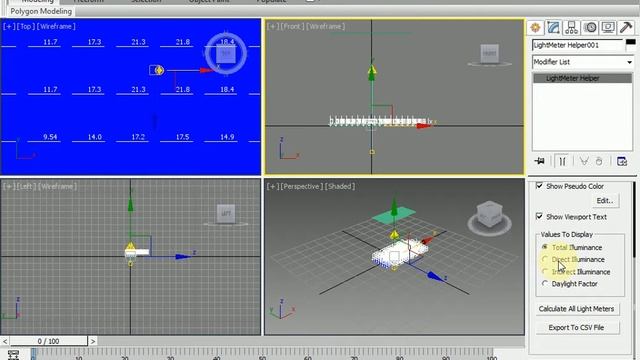640x360 pixels.
Task: Open [Wireframe] menu in Left viewport
Action: click(57, 187)
